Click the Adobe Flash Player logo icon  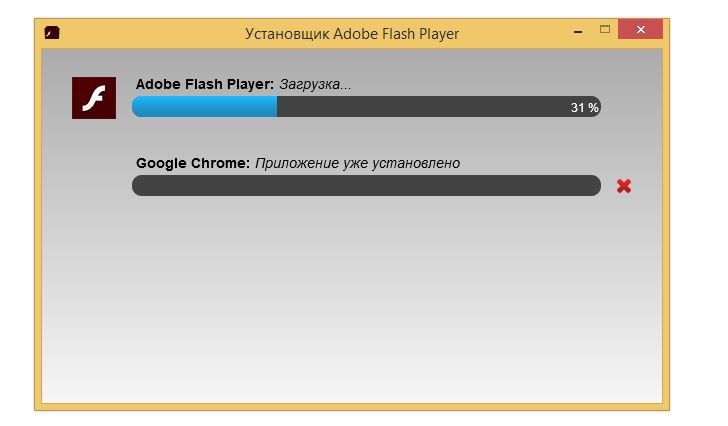click(x=94, y=98)
